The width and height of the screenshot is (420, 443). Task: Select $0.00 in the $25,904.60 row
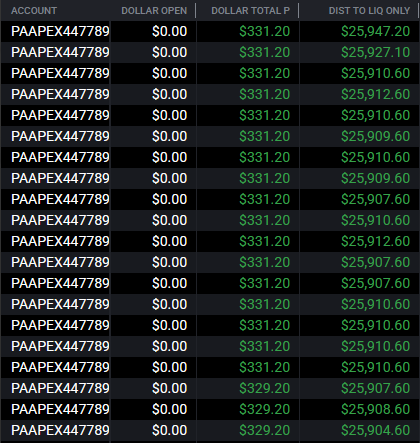170,430
